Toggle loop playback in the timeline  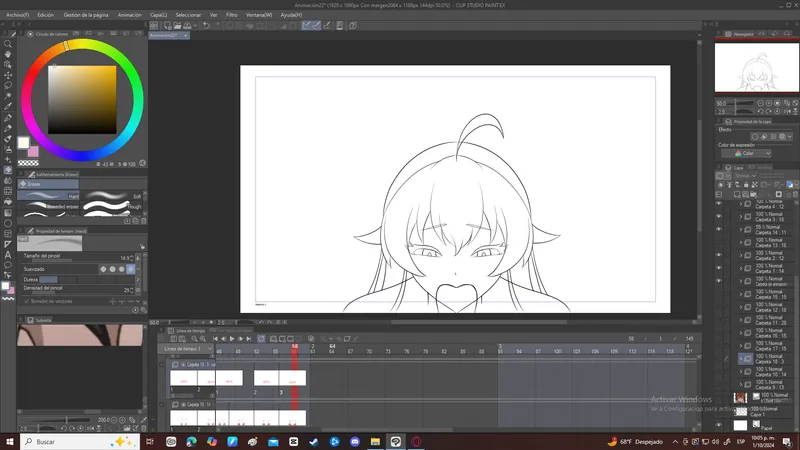pyautogui.click(x=261, y=339)
